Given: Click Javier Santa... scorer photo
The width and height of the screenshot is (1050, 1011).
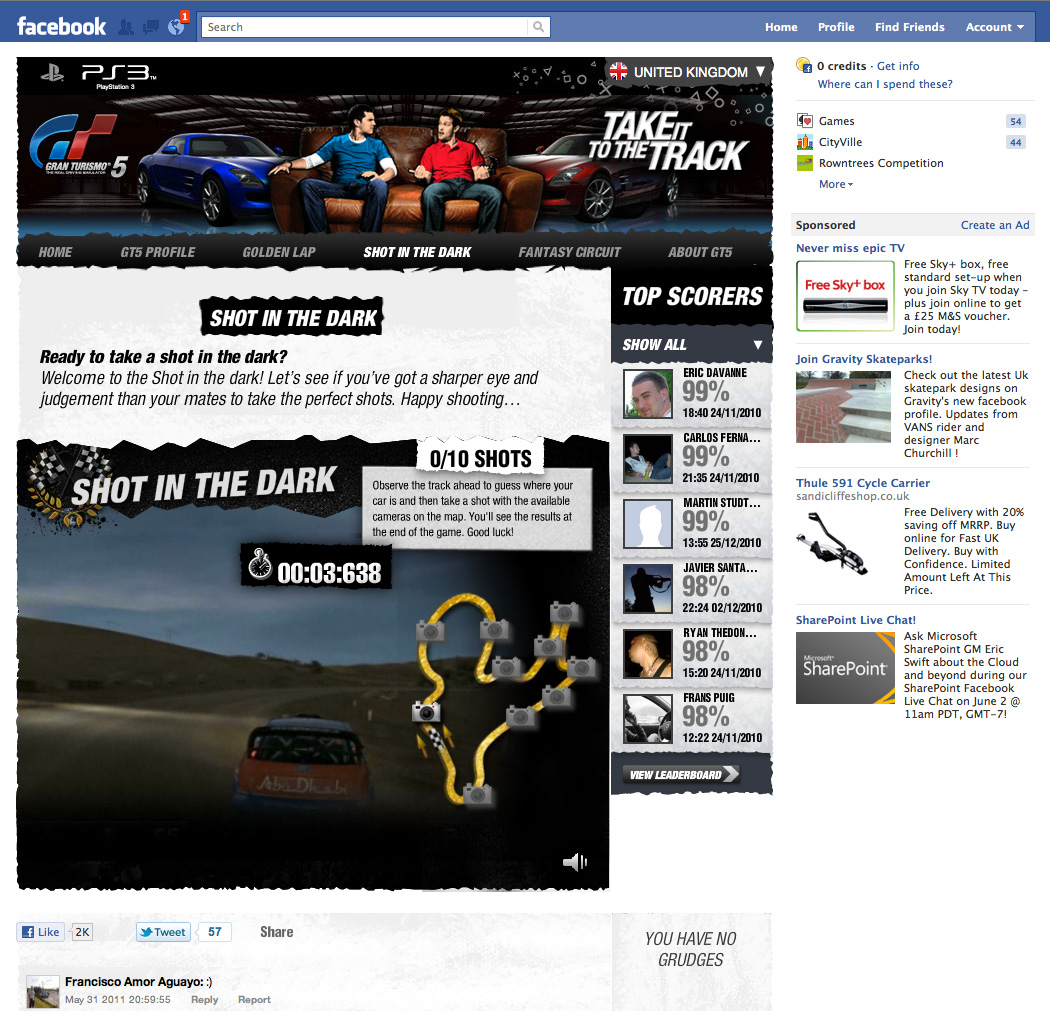Looking at the screenshot, I should (648, 589).
